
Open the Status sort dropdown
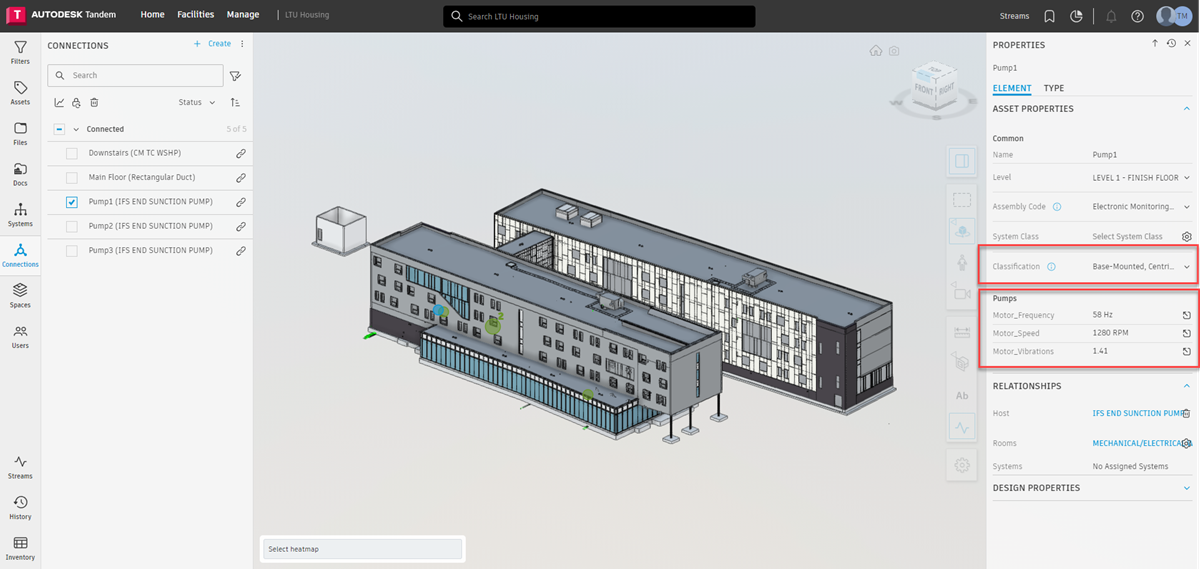(x=197, y=102)
